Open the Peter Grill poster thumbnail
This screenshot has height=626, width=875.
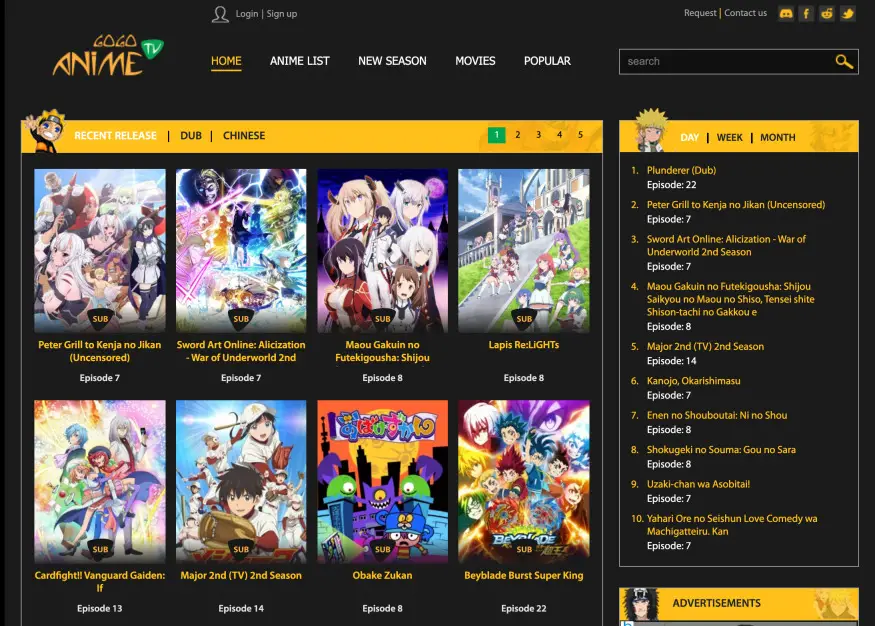click(x=100, y=251)
